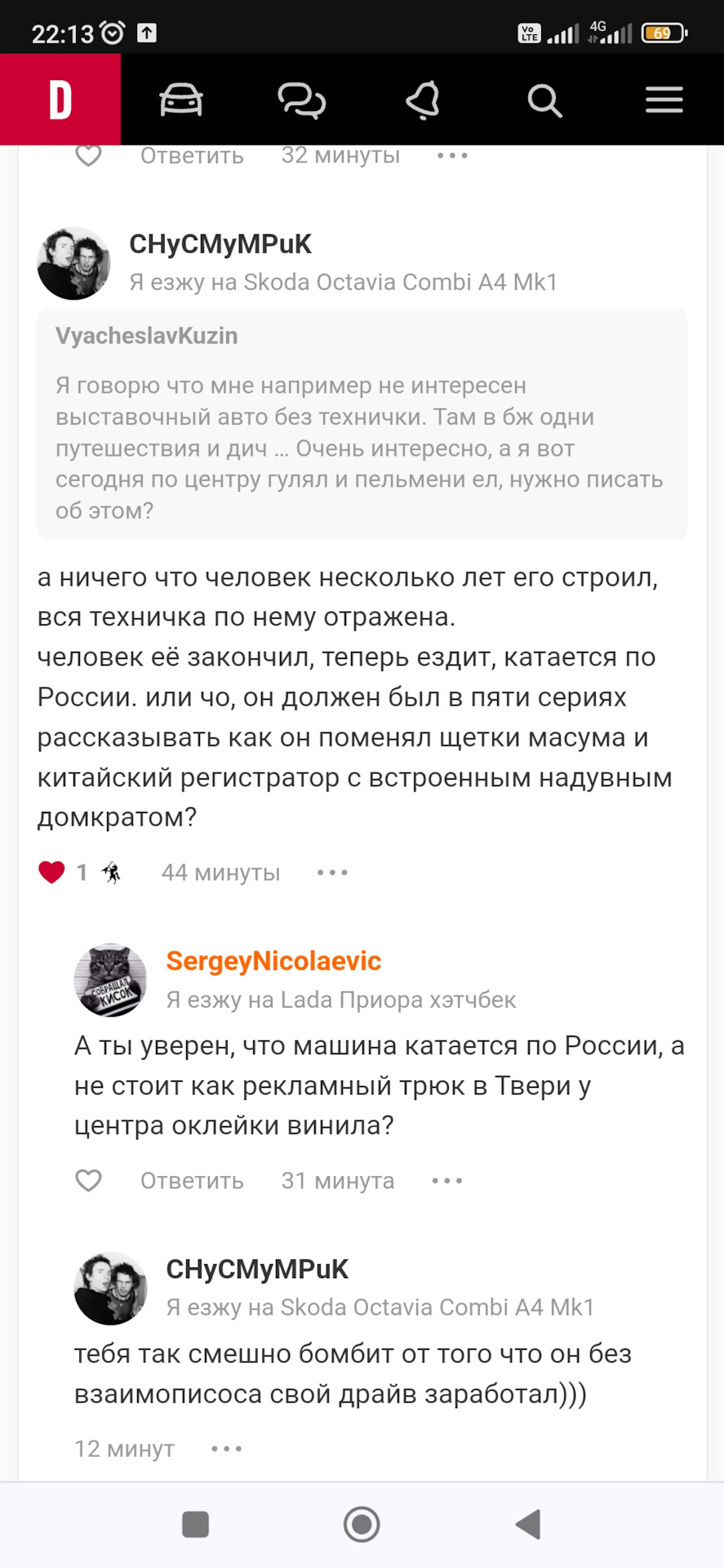
Task: Open the quoted VyacheslavKuzin comment
Action: coord(362,424)
